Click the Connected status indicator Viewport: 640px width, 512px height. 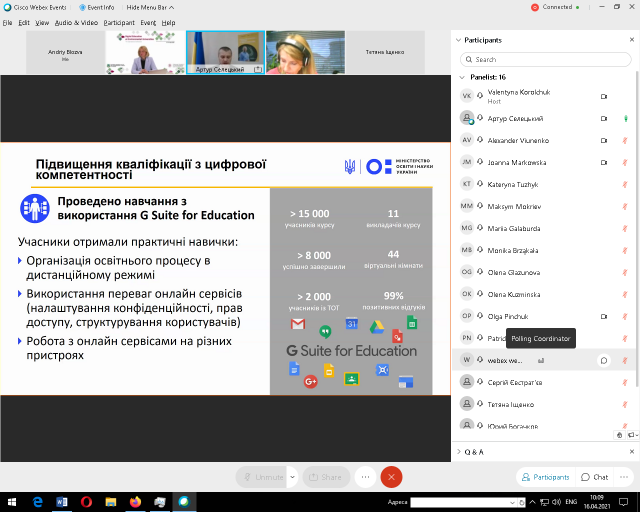(555, 7)
